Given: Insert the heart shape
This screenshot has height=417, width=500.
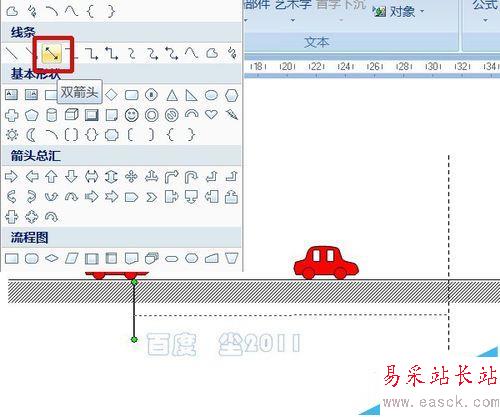Looking at the screenshot, I should [211, 114].
